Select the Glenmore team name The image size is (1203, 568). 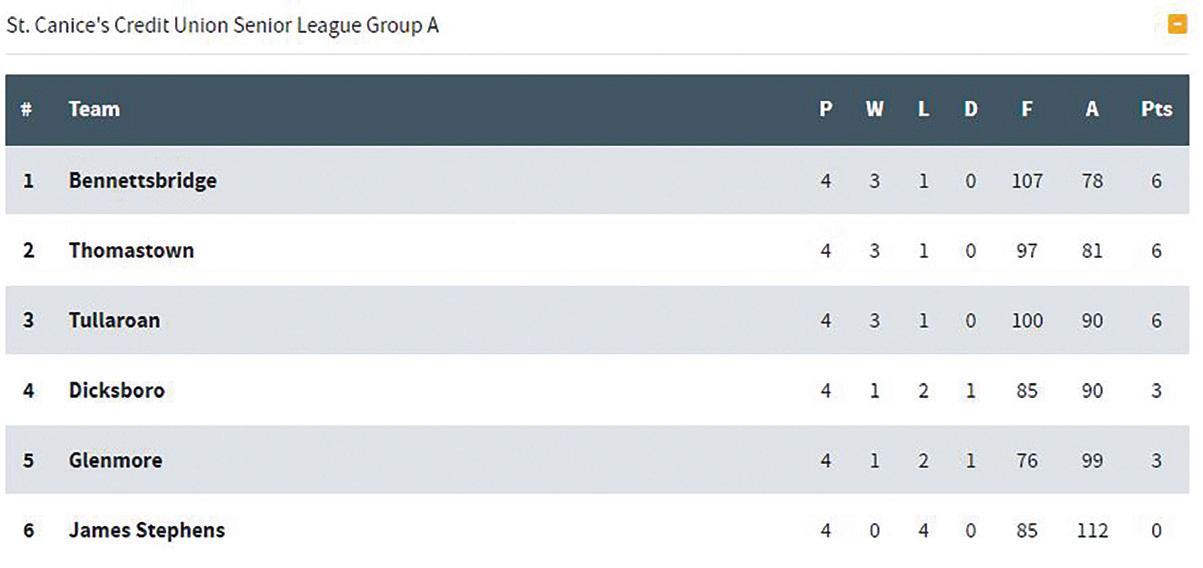(x=115, y=460)
